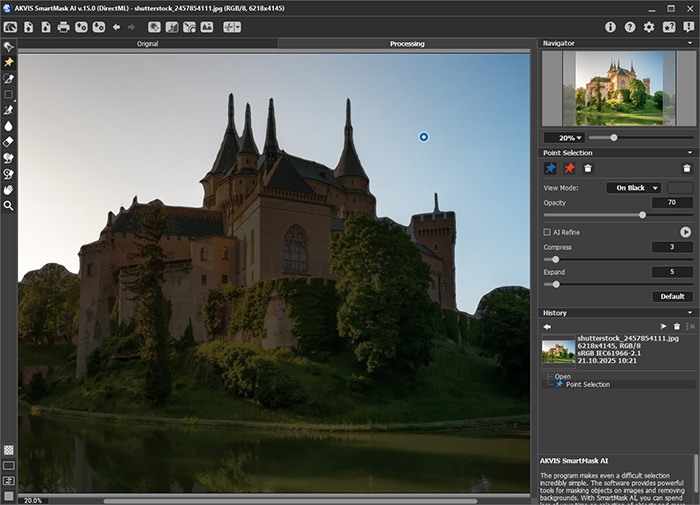Toggle the transparency checkerboard background icon
Screen dimensions: 700x505
[8, 450]
